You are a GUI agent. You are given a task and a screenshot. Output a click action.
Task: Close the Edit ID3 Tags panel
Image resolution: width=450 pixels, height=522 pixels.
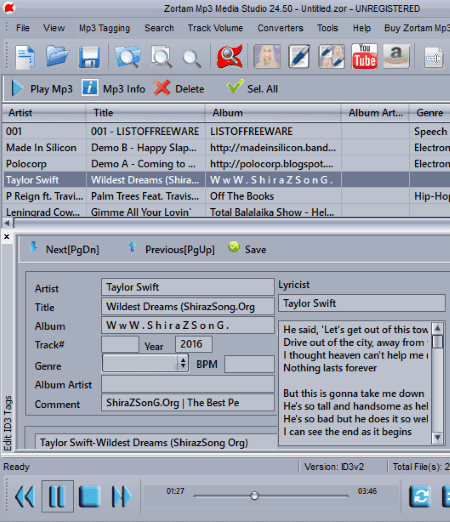pos(7,237)
